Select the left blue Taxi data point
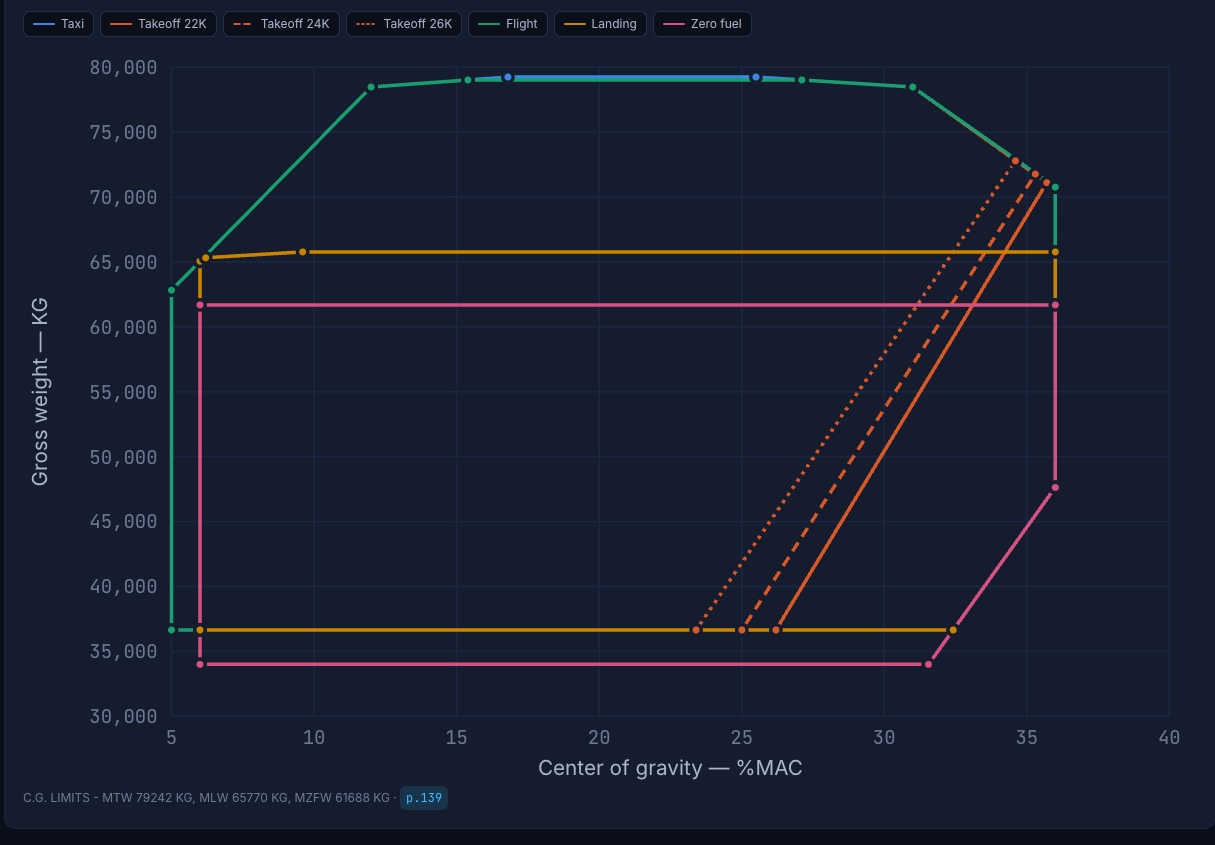 tap(508, 77)
